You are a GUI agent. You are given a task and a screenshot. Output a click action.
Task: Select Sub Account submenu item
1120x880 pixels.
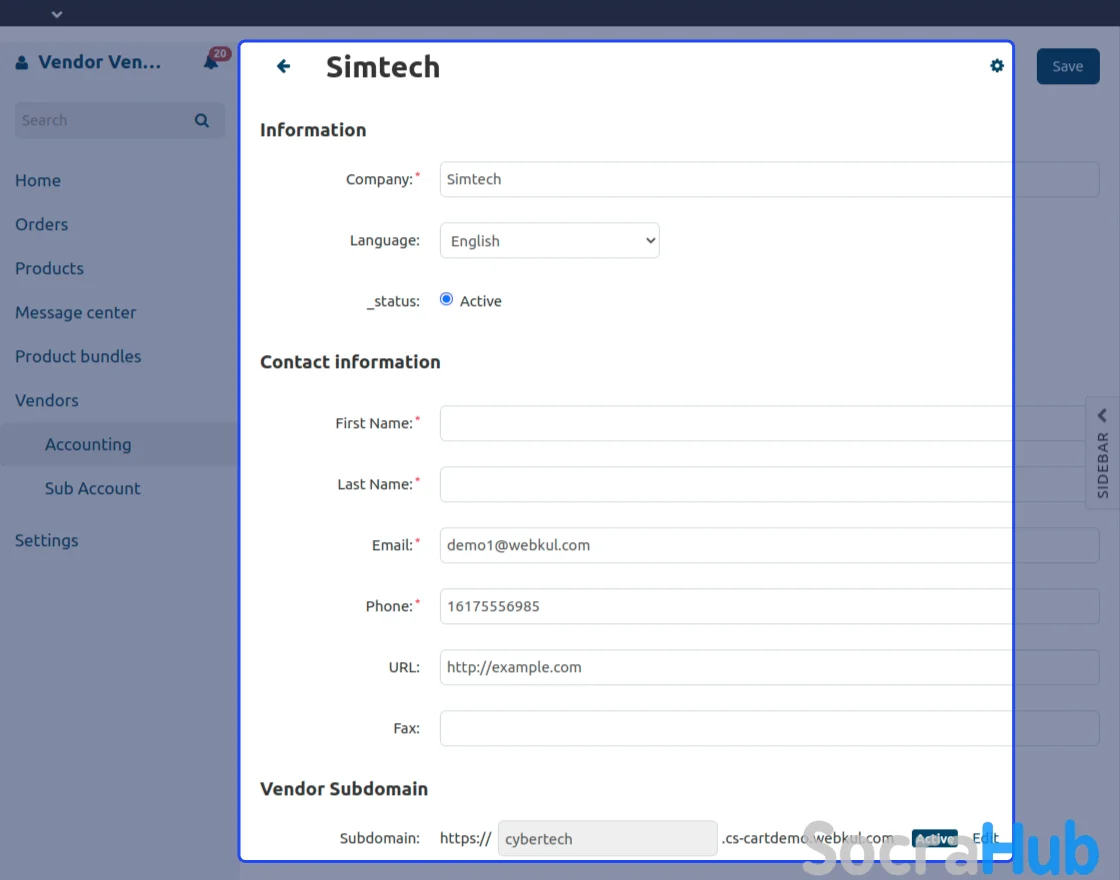(93, 489)
